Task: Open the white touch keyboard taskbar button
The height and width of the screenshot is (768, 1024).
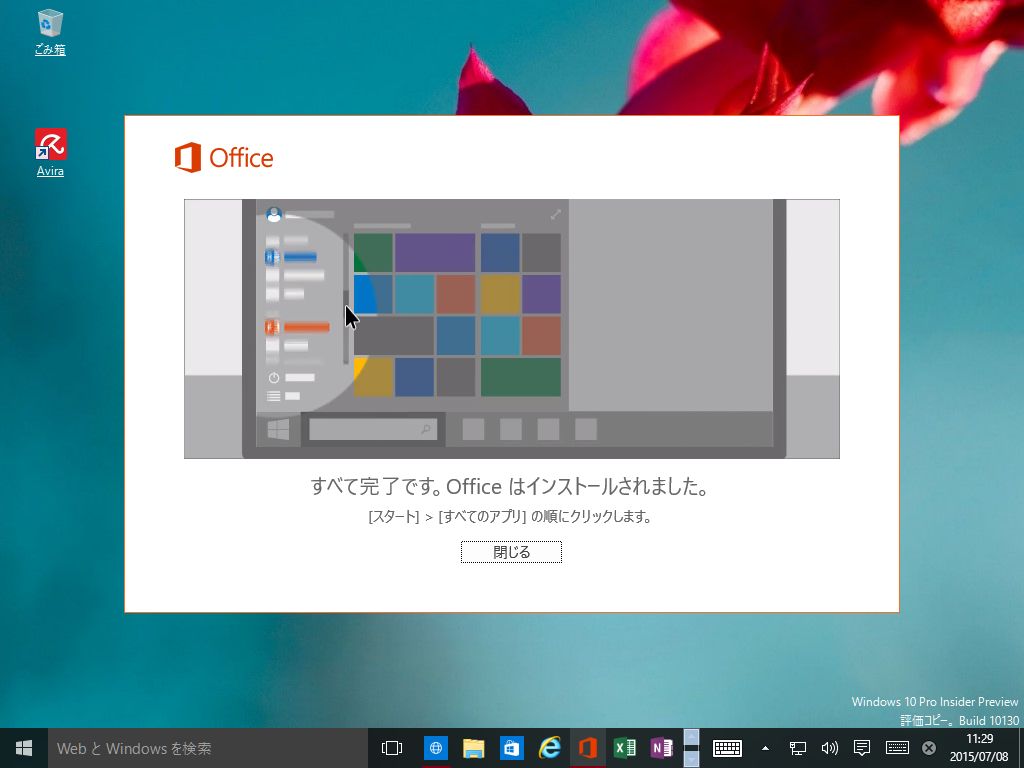Action: pos(727,748)
